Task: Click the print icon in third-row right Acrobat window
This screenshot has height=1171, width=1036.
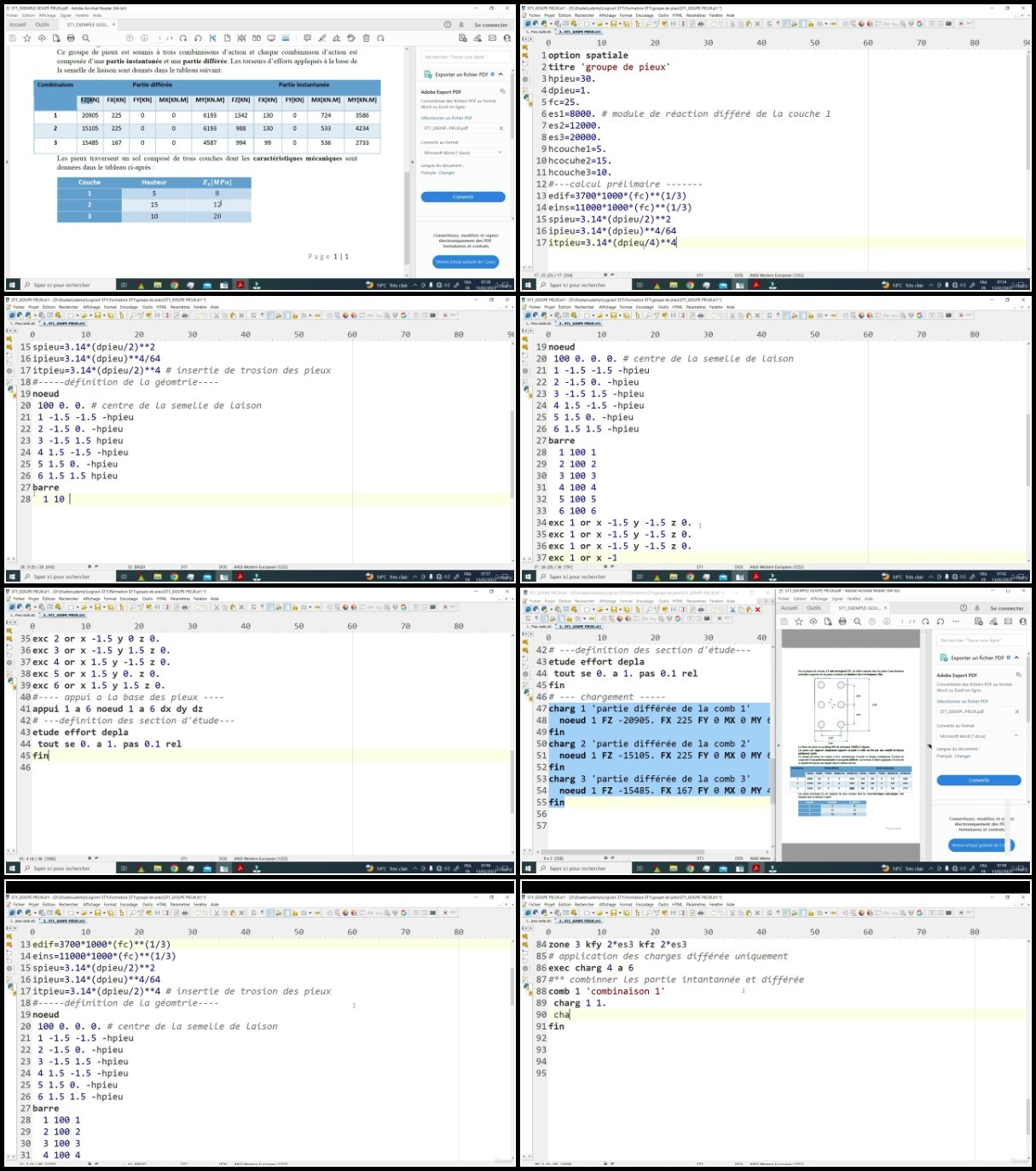Action: (x=842, y=622)
